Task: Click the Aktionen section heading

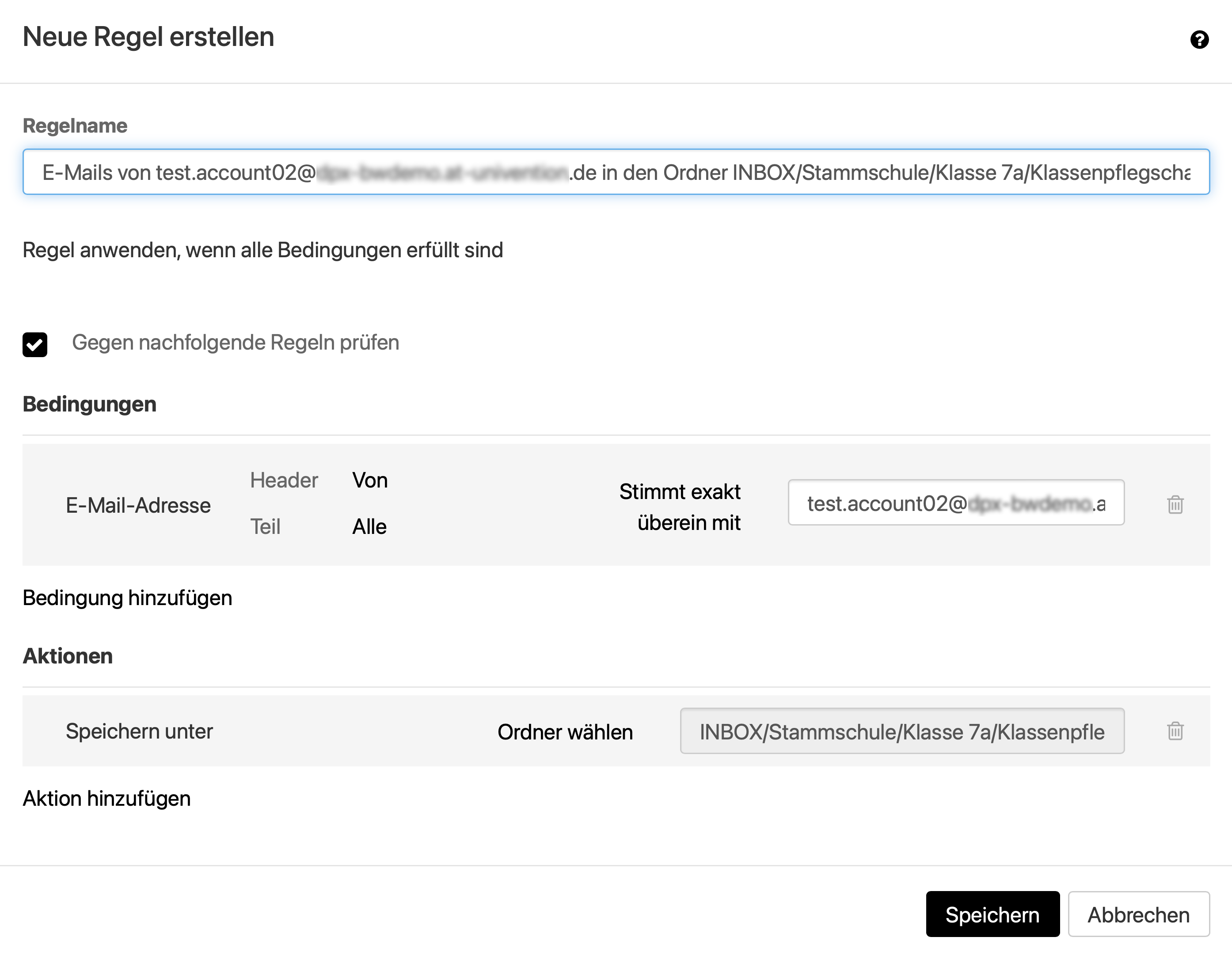Action: 67,655
